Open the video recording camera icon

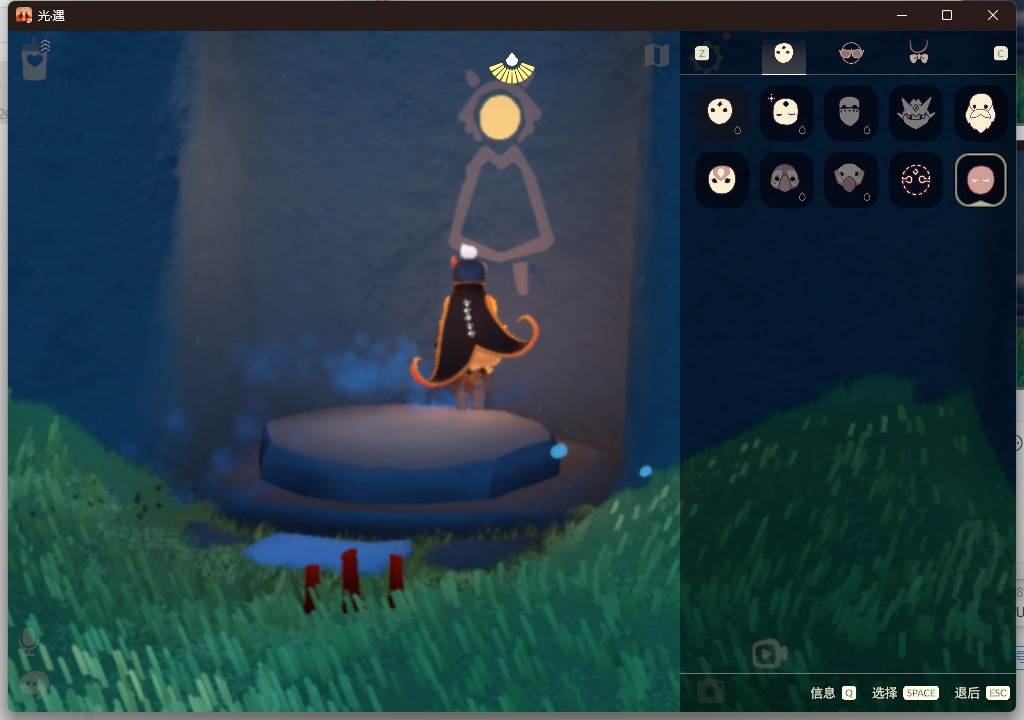click(769, 653)
